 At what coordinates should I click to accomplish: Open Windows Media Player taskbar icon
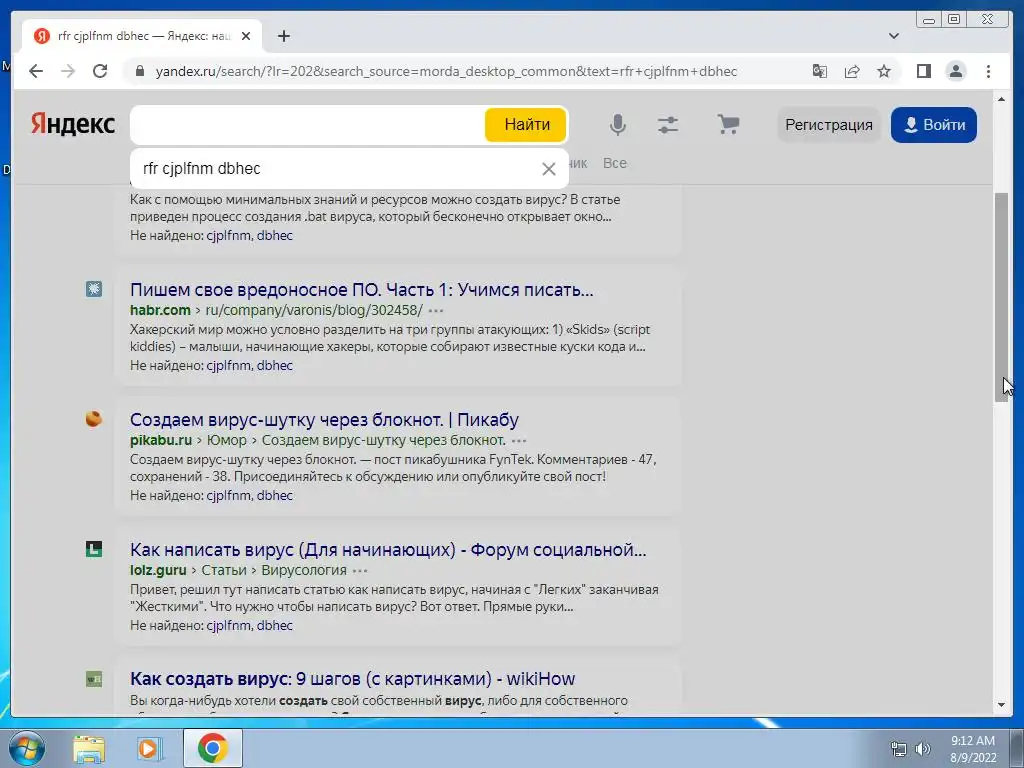[x=149, y=748]
